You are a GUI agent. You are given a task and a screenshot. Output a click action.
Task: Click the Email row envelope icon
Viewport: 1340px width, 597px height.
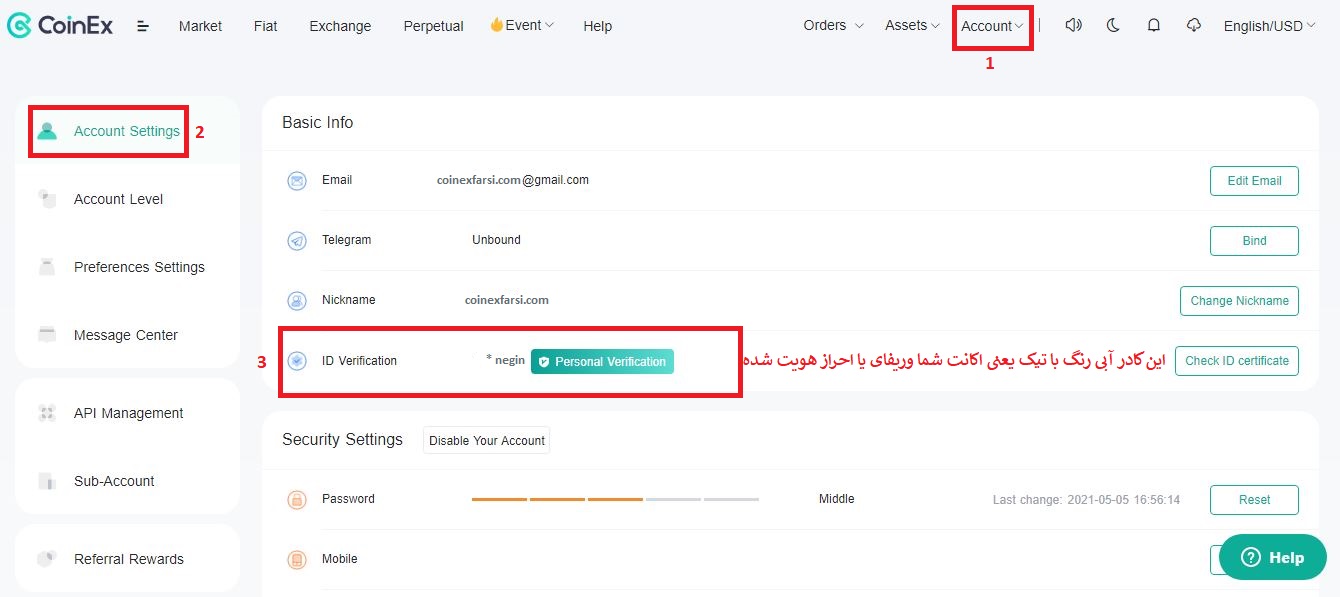coord(297,181)
